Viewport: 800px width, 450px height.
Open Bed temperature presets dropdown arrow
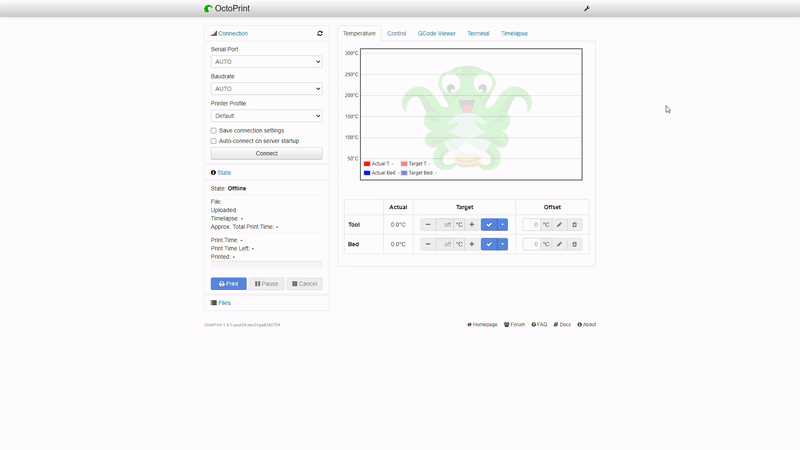tap(503, 244)
